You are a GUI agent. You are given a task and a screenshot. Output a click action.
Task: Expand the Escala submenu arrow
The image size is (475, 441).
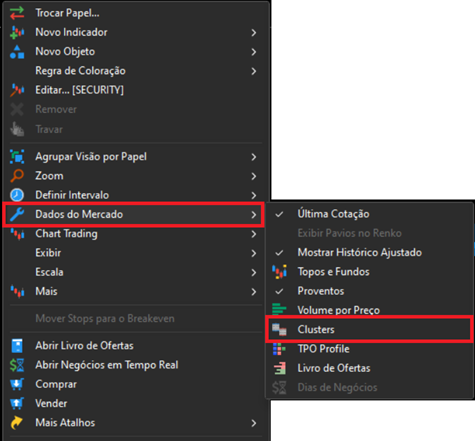(x=254, y=273)
